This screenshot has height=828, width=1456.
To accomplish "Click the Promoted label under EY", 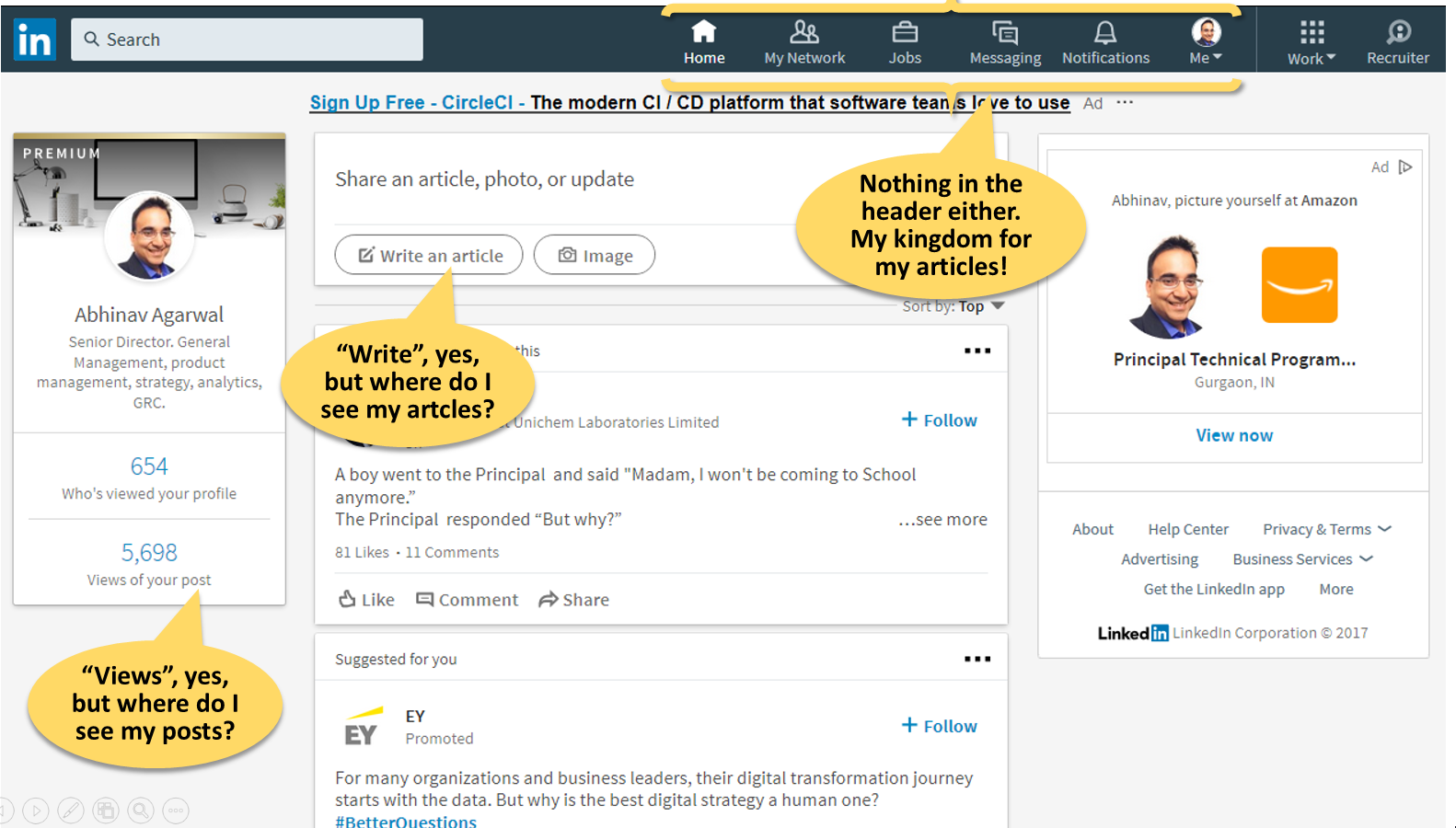I will coord(439,738).
